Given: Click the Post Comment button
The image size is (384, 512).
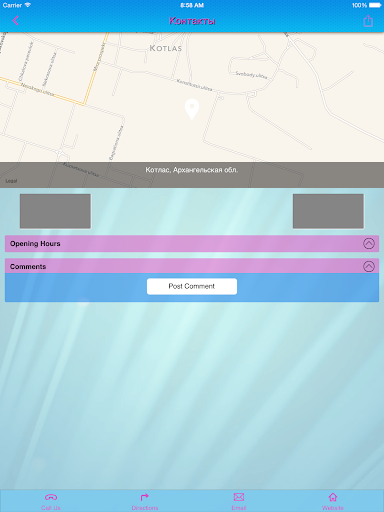Looking at the screenshot, I should point(192,286).
